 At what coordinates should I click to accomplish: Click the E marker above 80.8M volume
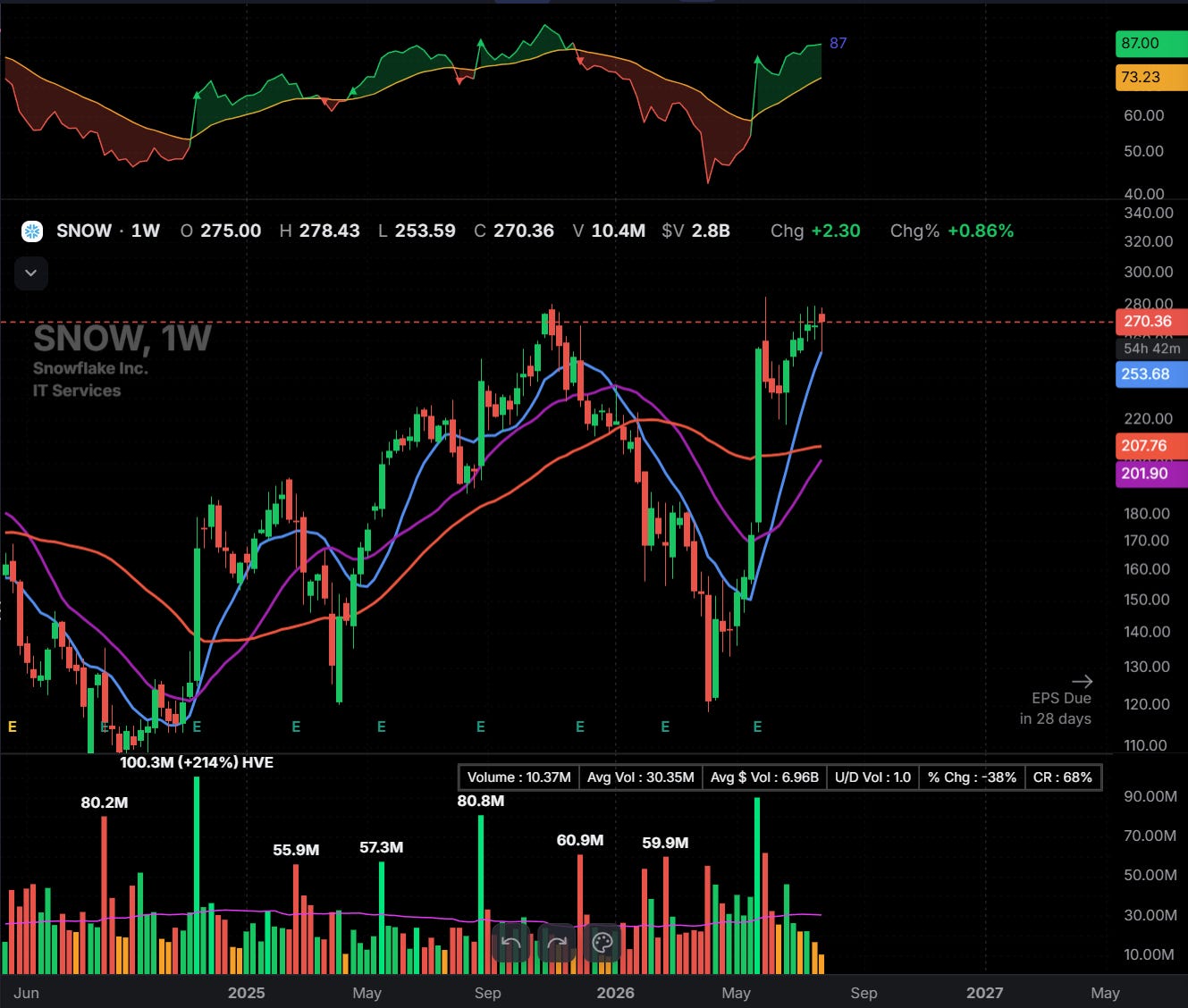481,727
